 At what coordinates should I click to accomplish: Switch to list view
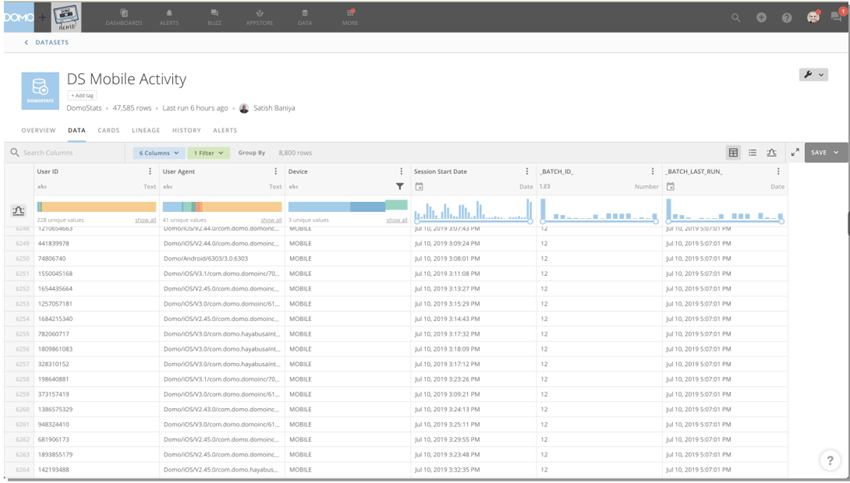pyautogui.click(x=752, y=153)
